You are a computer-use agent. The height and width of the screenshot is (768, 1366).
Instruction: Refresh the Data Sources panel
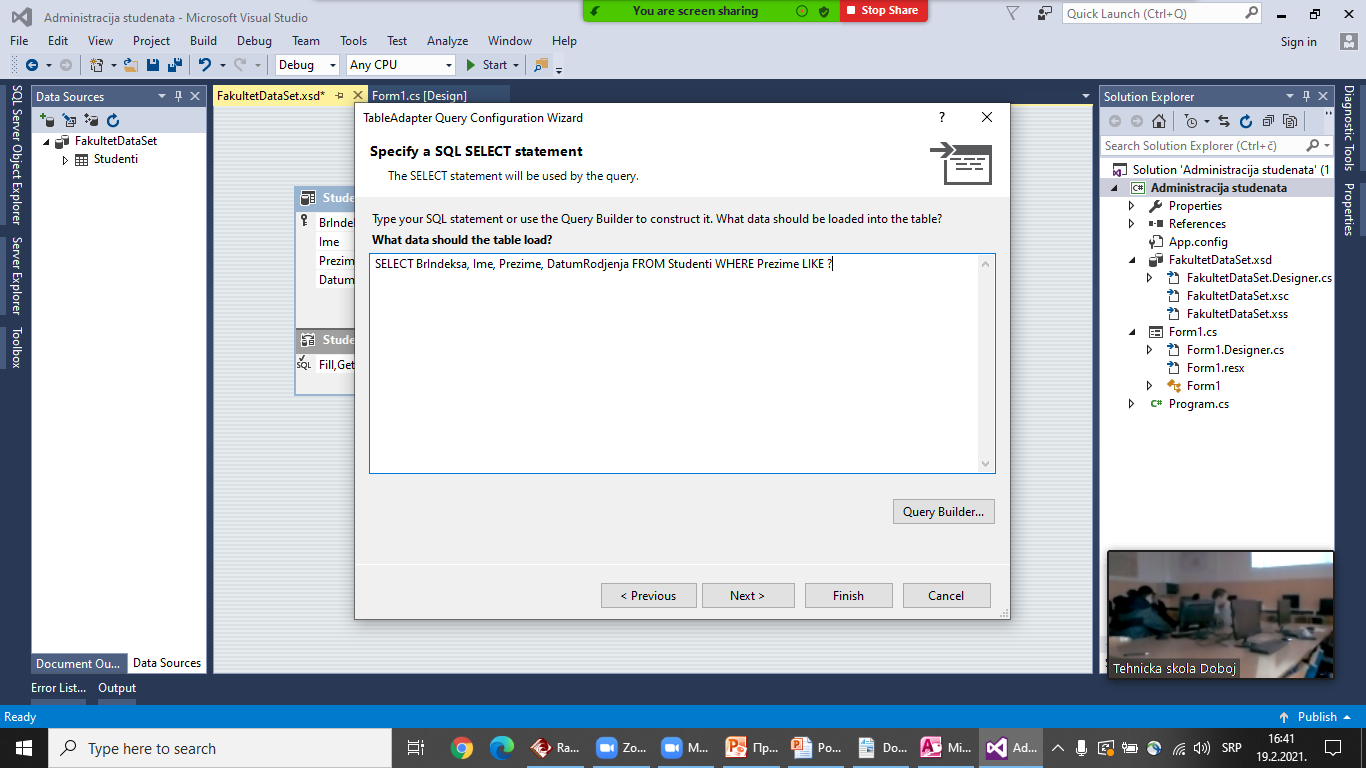point(113,120)
